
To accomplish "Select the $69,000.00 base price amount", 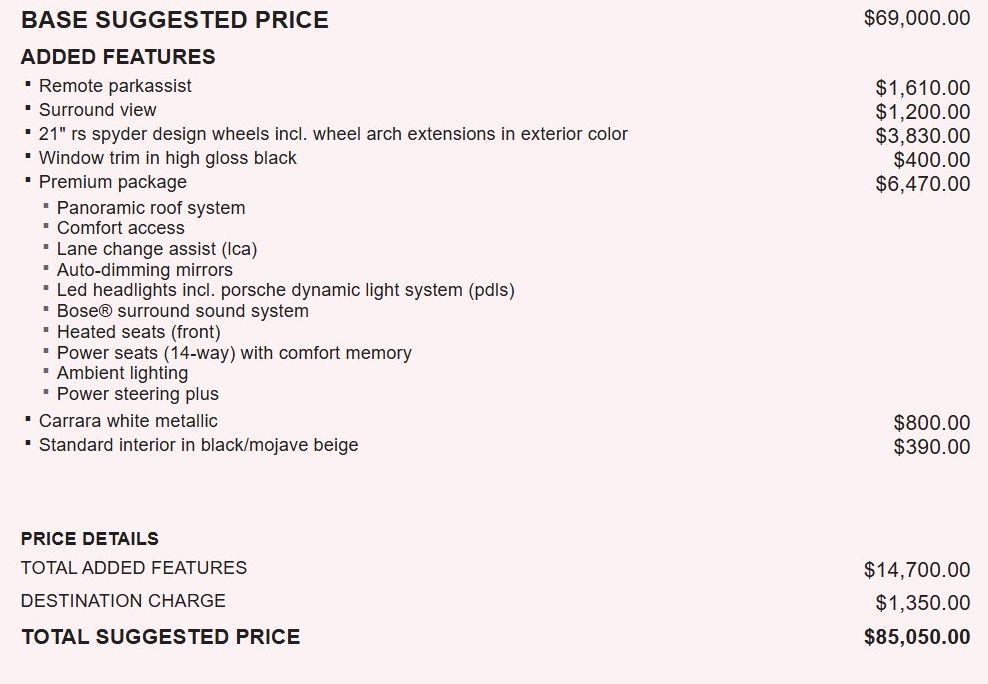I will [x=917, y=18].
